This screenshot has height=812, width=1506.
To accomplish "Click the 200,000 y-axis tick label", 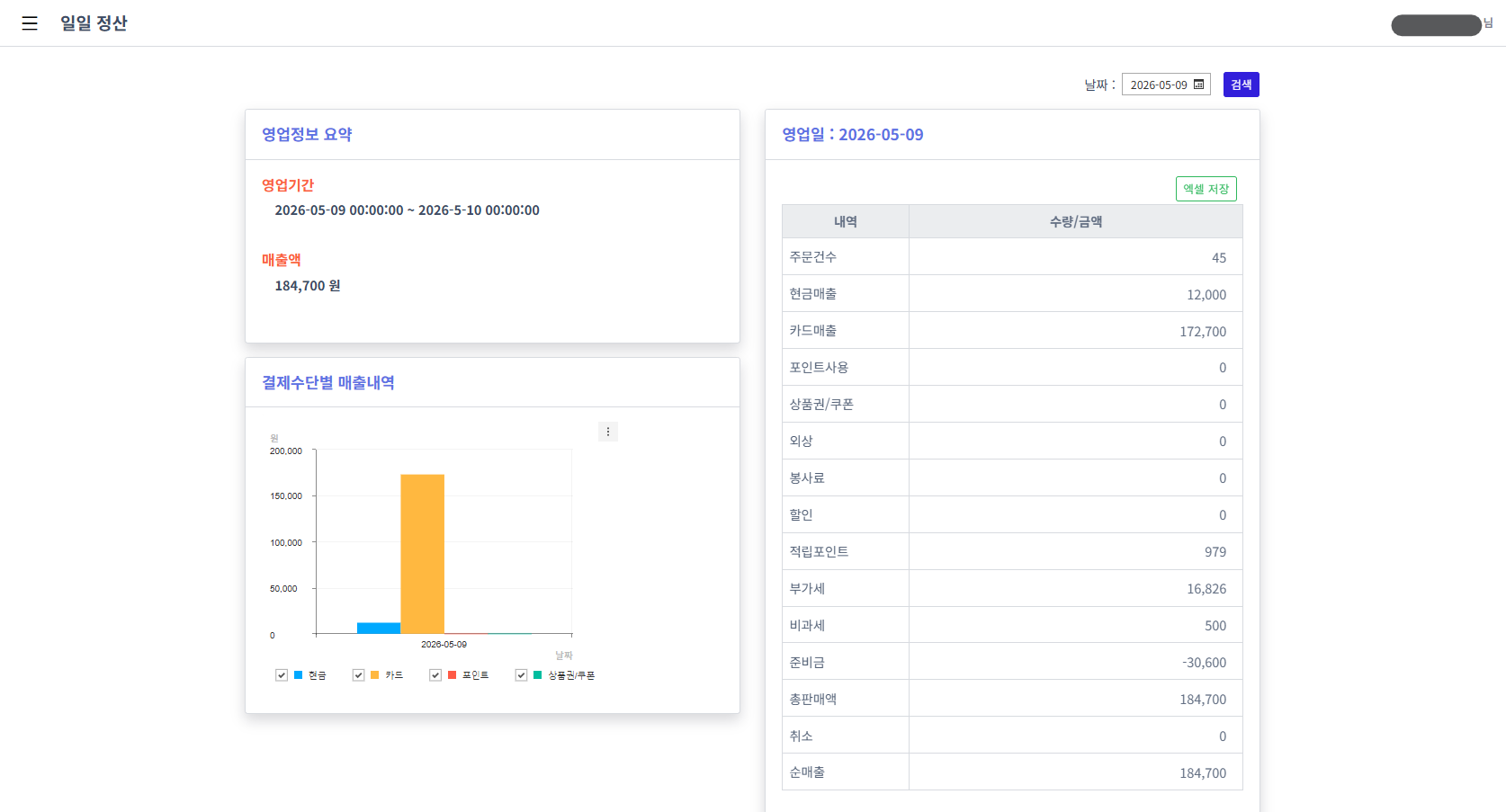I will 286,451.
